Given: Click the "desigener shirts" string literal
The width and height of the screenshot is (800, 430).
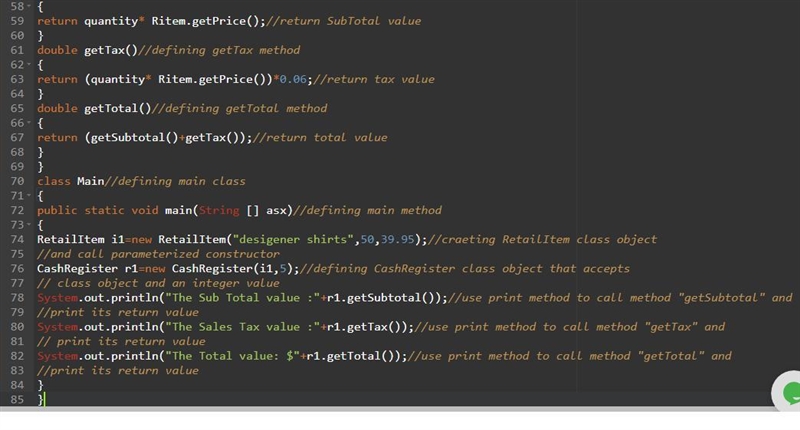Looking at the screenshot, I should (293, 240).
